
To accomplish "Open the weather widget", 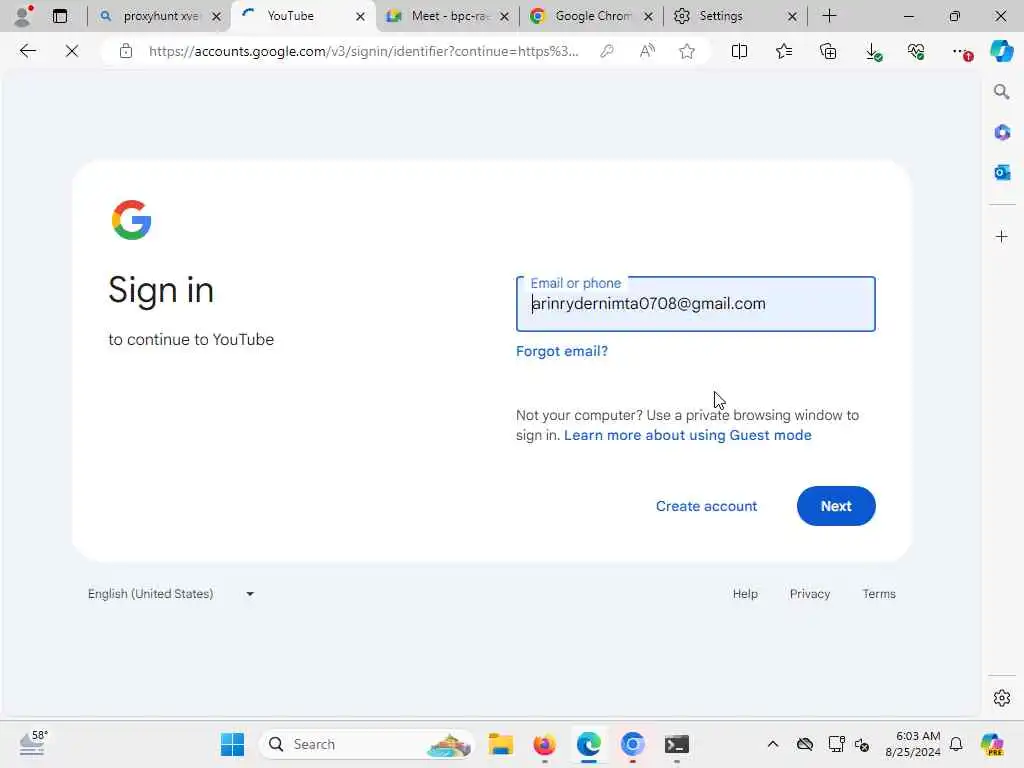I will pyautogui.click(x=33, y=744).
